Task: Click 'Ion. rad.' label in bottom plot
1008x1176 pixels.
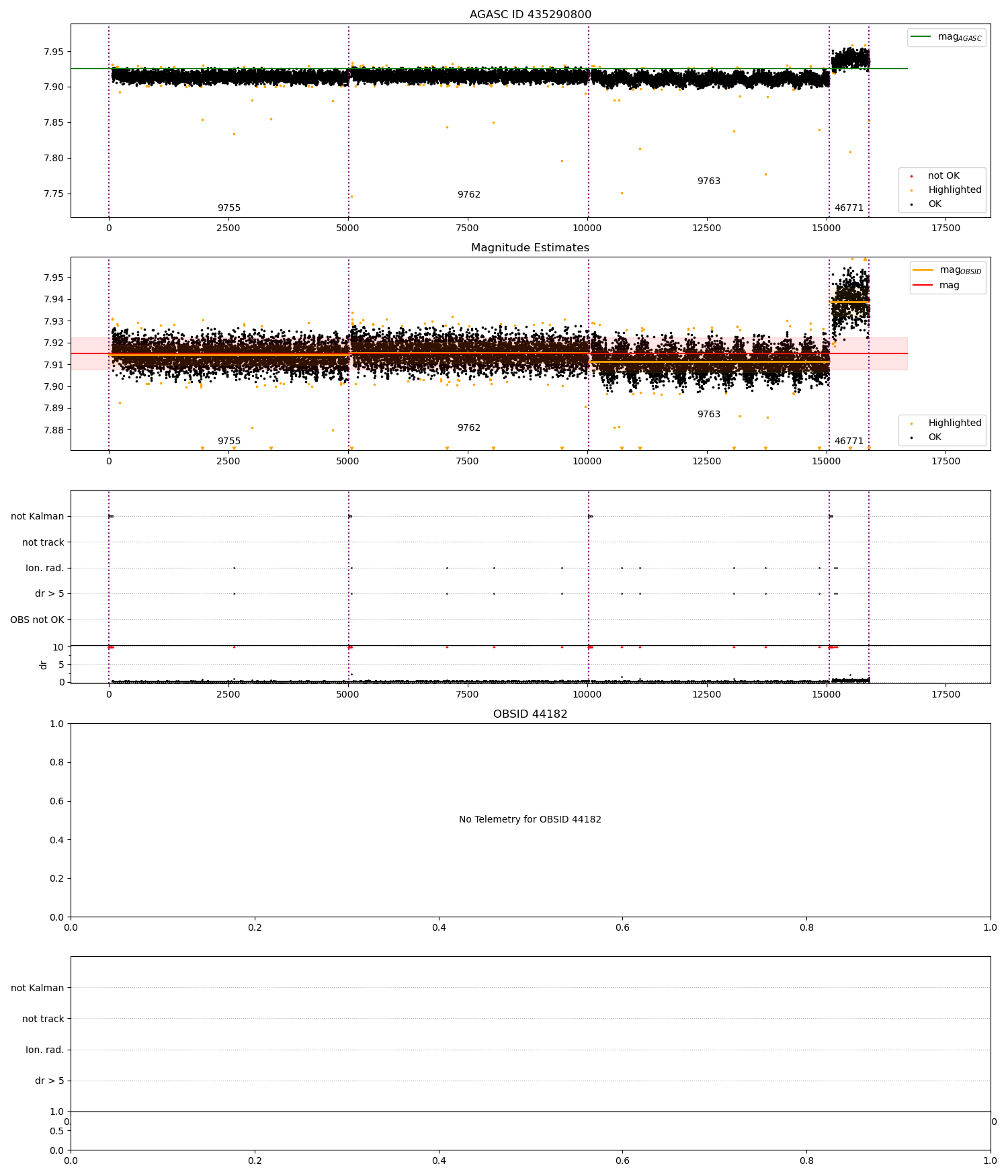Action: pos(45,1050)
